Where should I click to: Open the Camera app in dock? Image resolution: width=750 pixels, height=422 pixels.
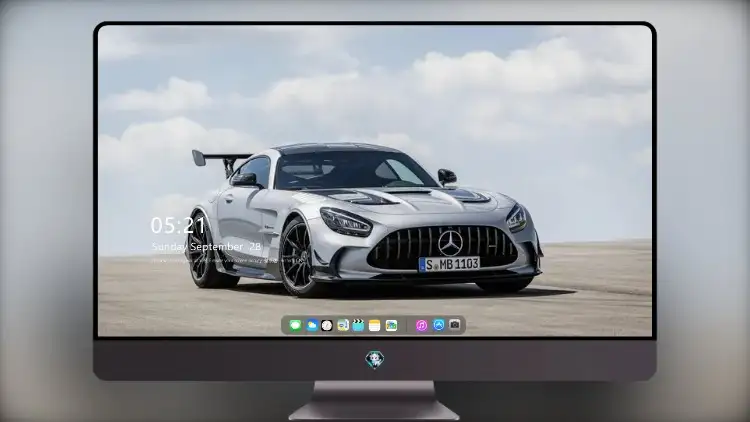[455, 325]
